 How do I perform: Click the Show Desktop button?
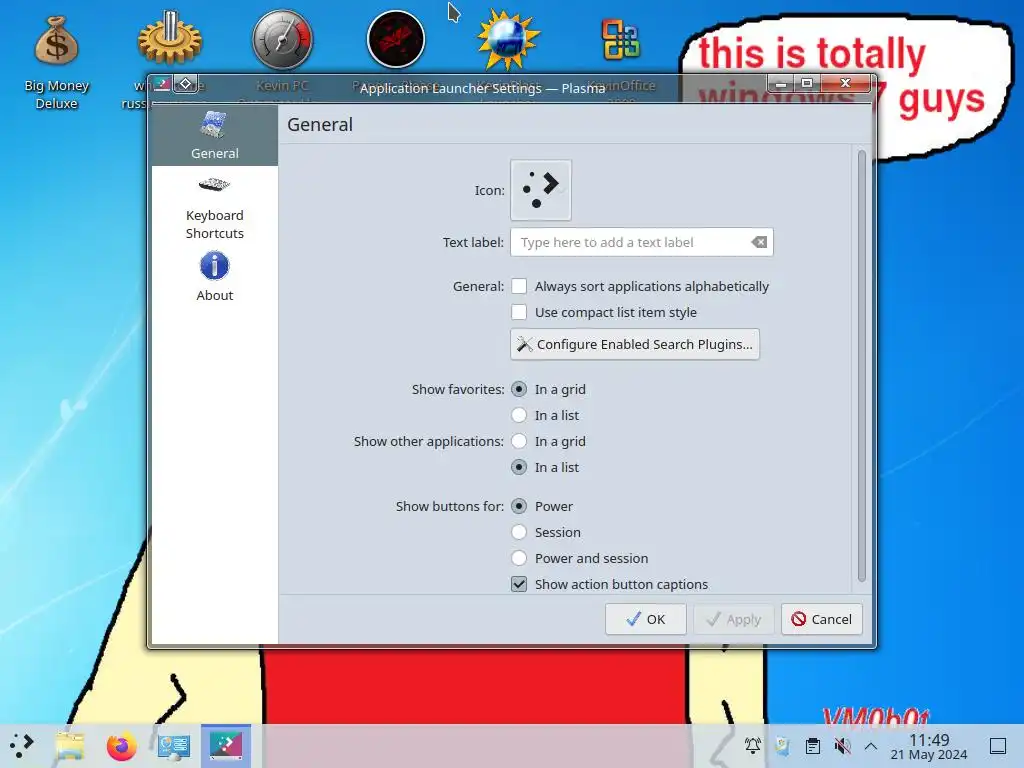point(998,745)
